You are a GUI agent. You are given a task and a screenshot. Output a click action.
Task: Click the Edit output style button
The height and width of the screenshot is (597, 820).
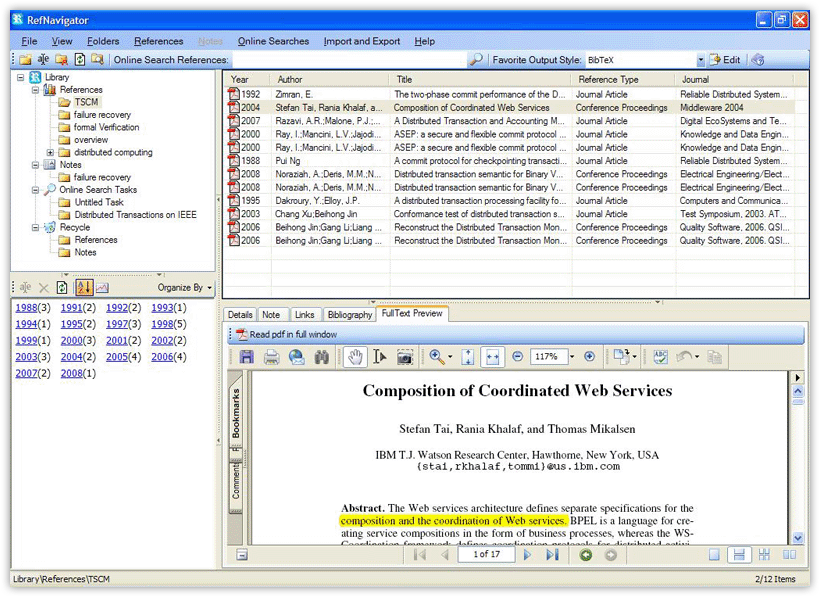tap(725, 60)
